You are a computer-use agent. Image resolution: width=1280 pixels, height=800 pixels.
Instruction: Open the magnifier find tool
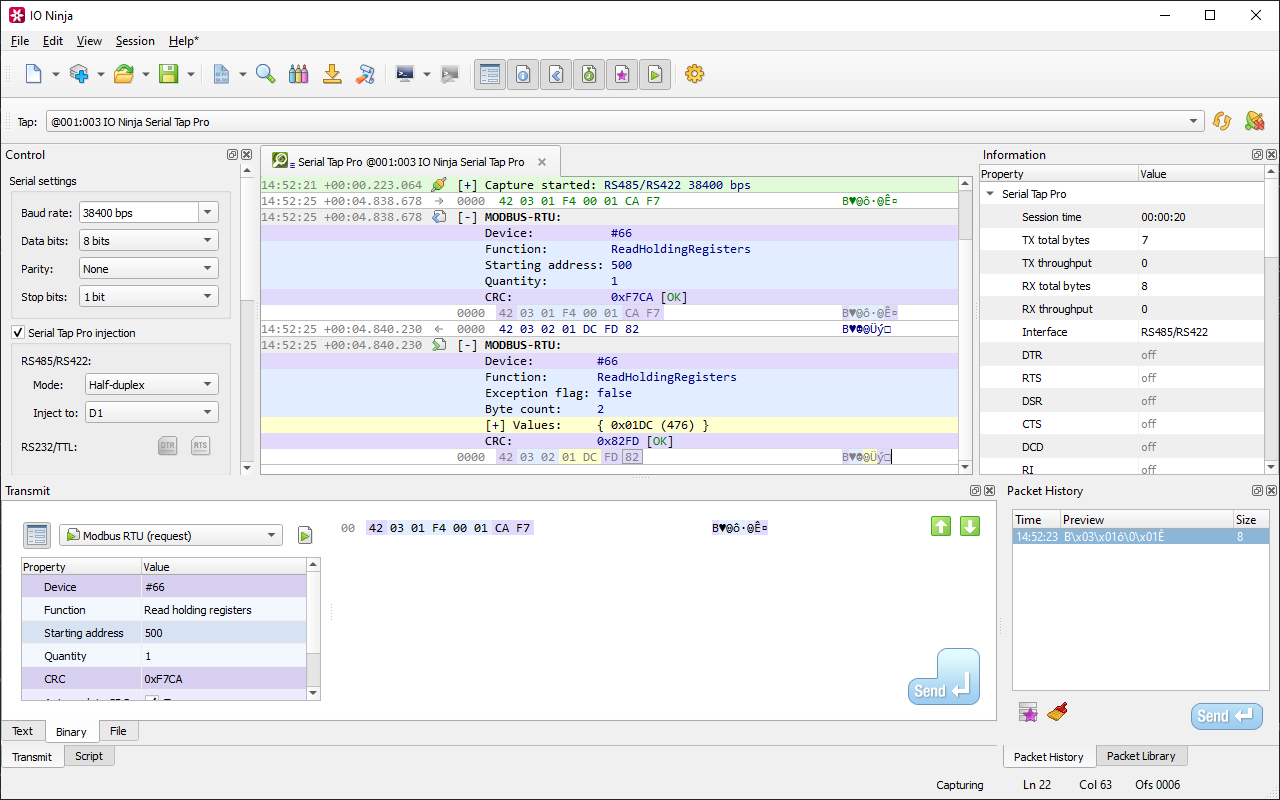265,74
